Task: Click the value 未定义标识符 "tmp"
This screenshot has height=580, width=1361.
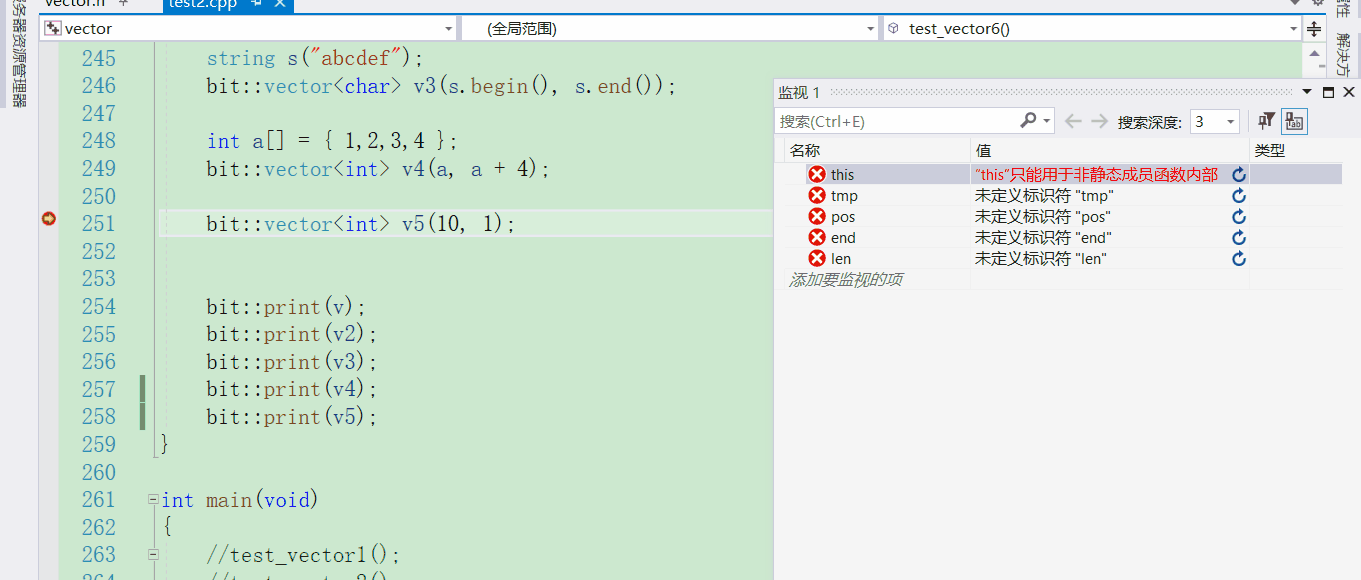Action: coord(1044,196)
